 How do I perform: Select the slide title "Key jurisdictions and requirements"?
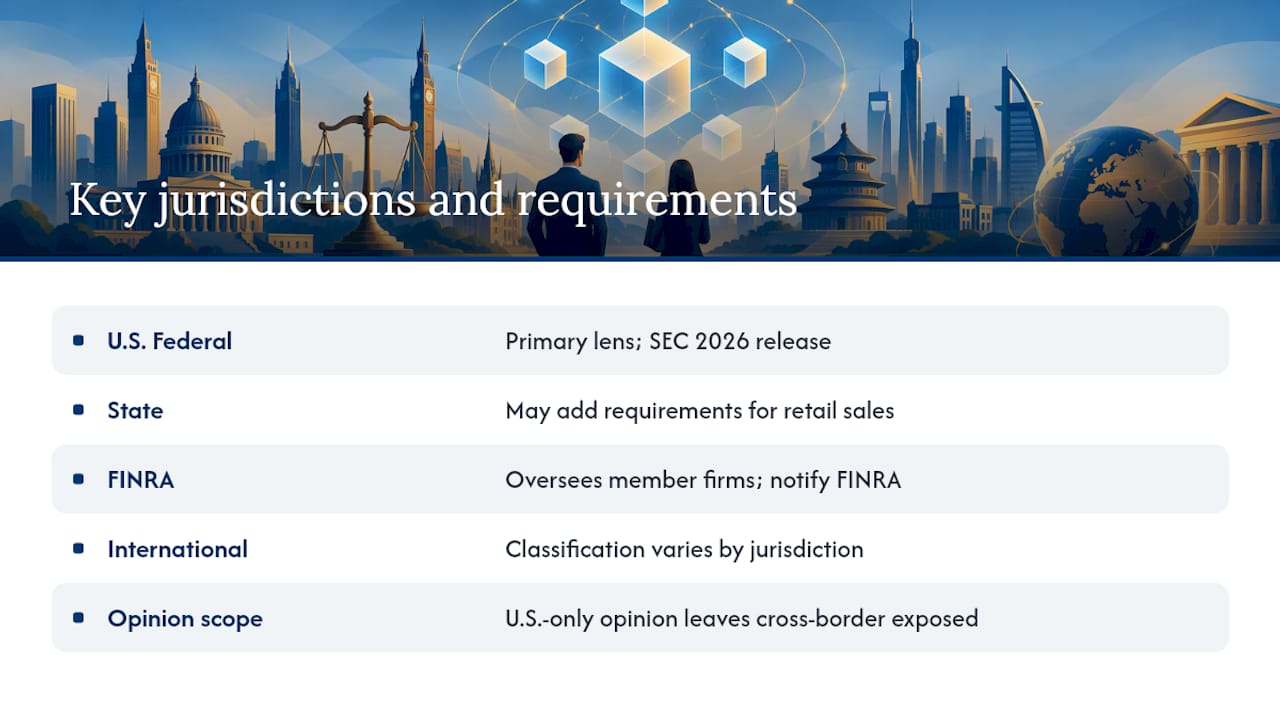(433, 200)
